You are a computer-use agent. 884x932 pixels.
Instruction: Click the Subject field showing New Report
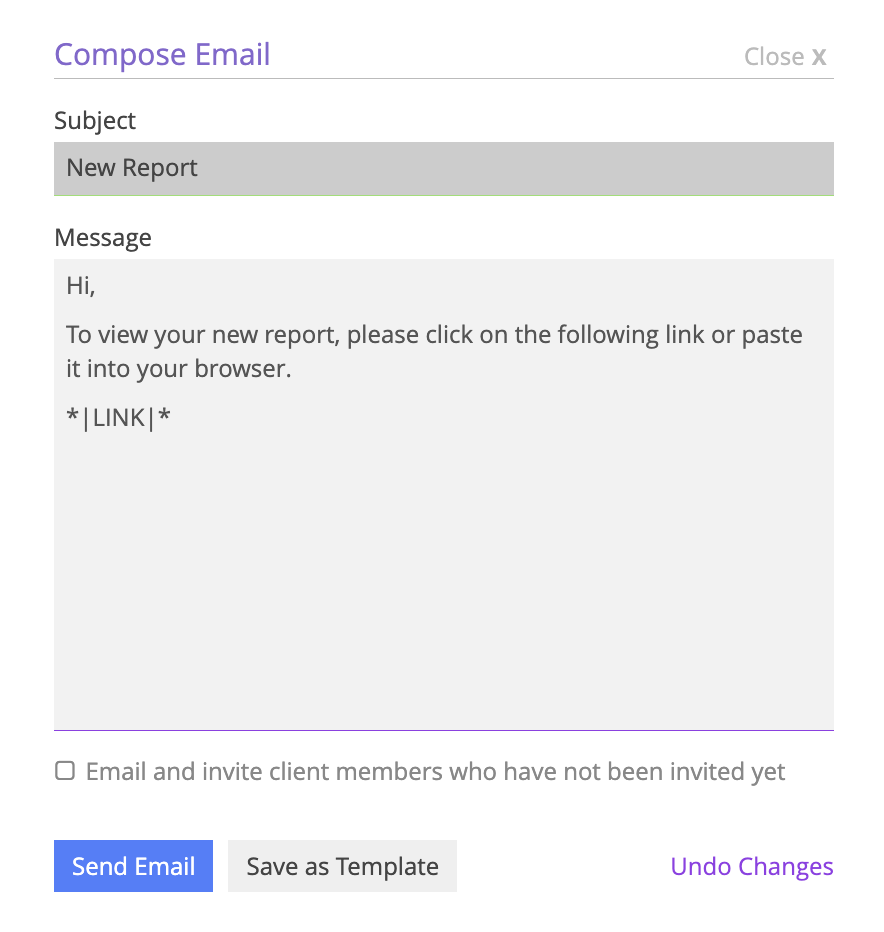pos(443,168)
